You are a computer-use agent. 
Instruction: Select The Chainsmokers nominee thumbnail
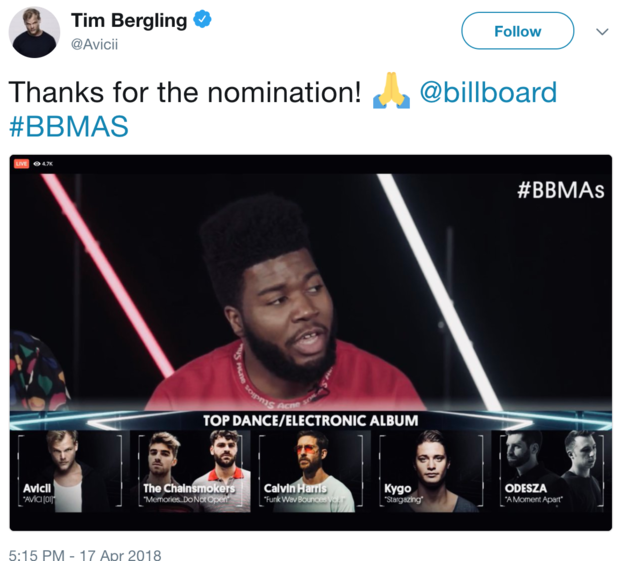[191, 472]
